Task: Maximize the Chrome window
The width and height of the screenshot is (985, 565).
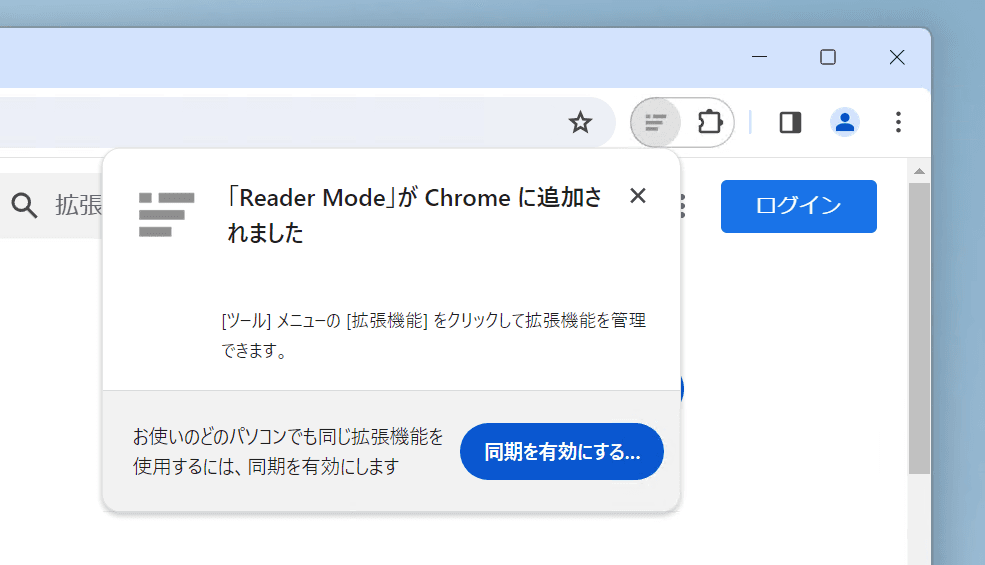Action: [828, 57]
